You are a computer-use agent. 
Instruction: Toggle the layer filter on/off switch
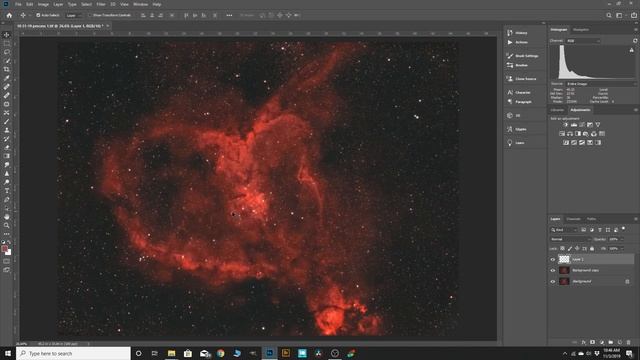[x=624, y=229]
